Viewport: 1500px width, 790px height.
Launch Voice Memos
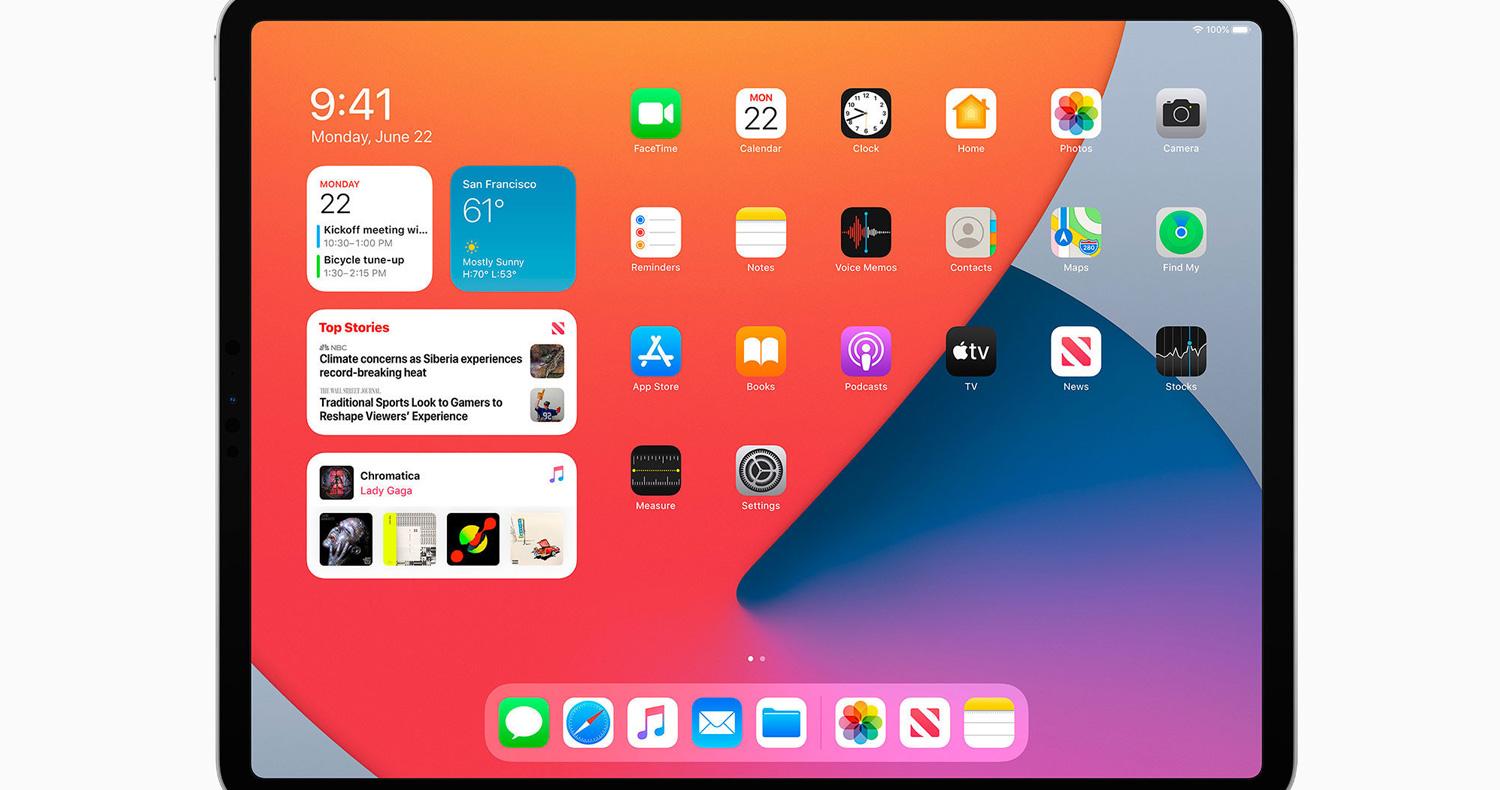(865, 233)
